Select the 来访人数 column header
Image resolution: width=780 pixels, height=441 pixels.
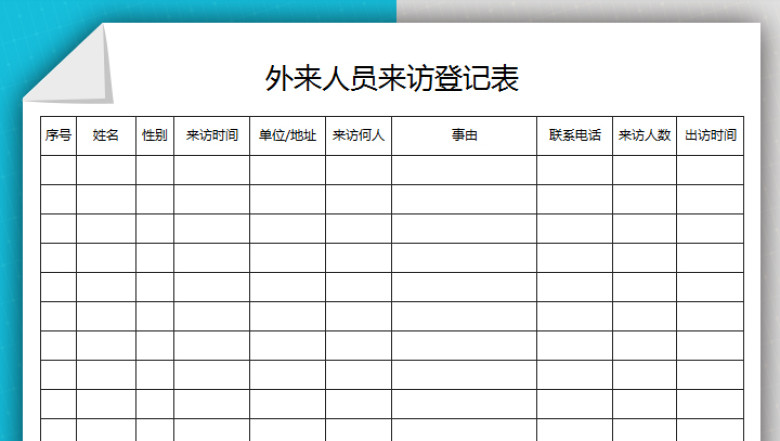pyautogui.click(x=645, y=136)
